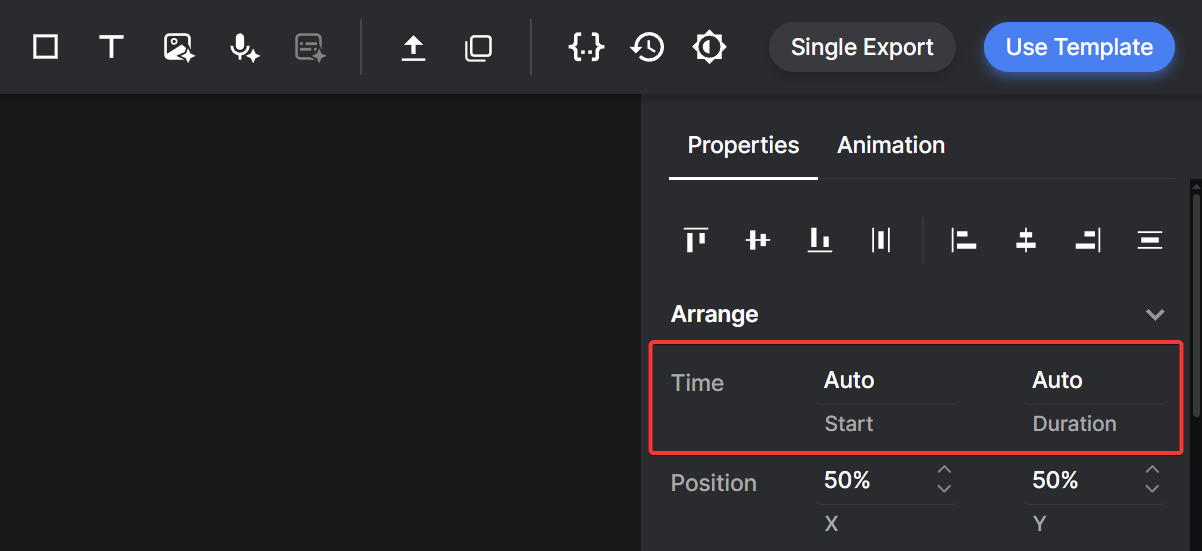
Task: Add a text element with T tool
Action: click(x=111, y=47)
